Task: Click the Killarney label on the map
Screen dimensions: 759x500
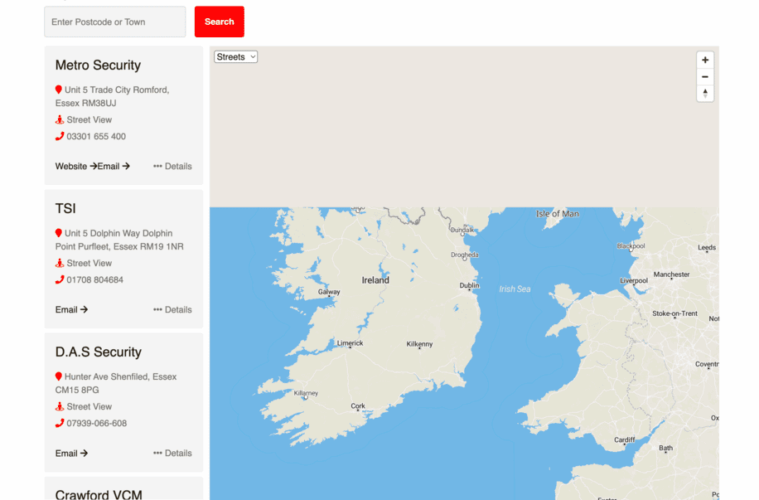Action: click(x=306, y=393)
